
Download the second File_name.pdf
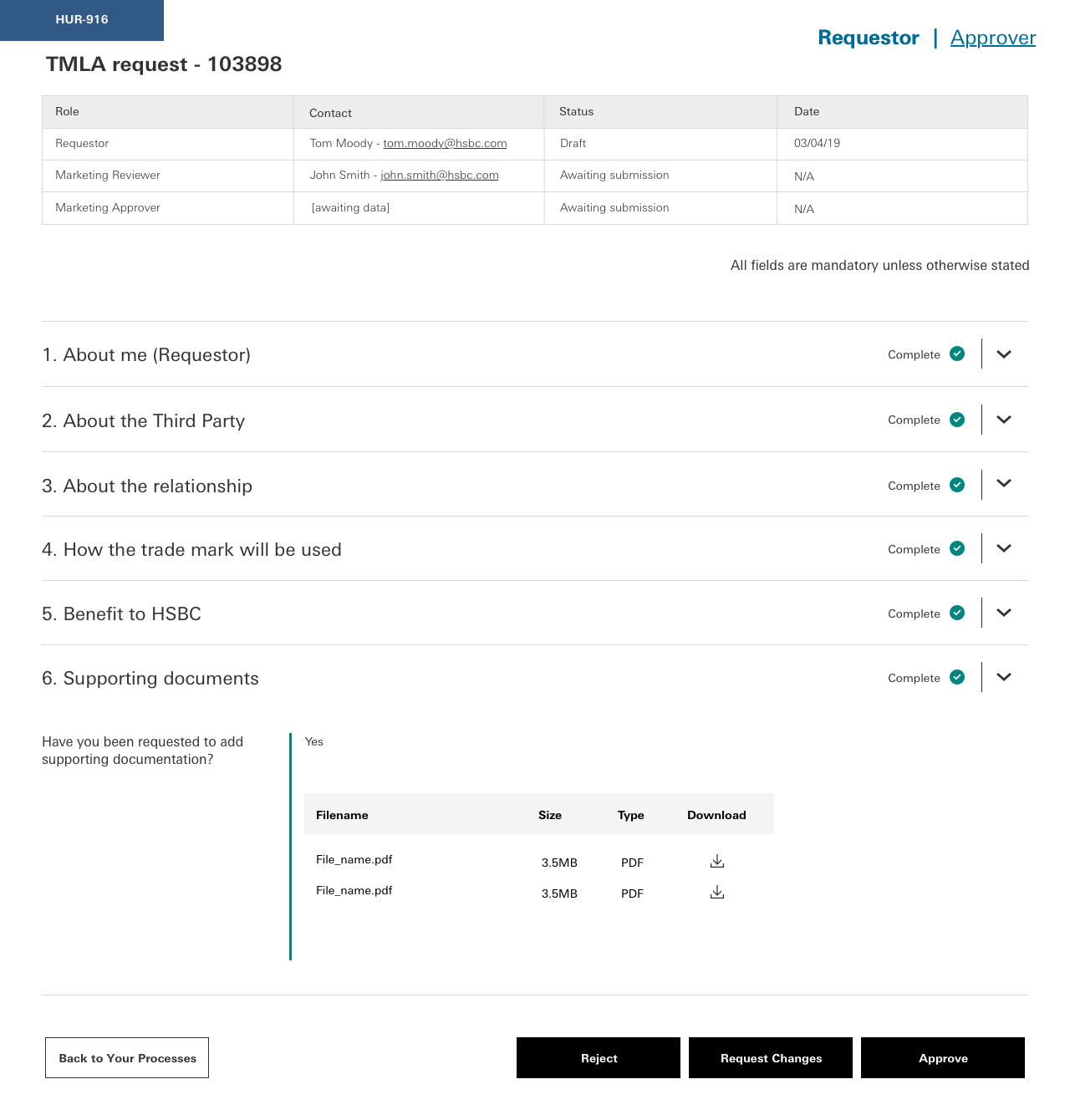(717, 892)
